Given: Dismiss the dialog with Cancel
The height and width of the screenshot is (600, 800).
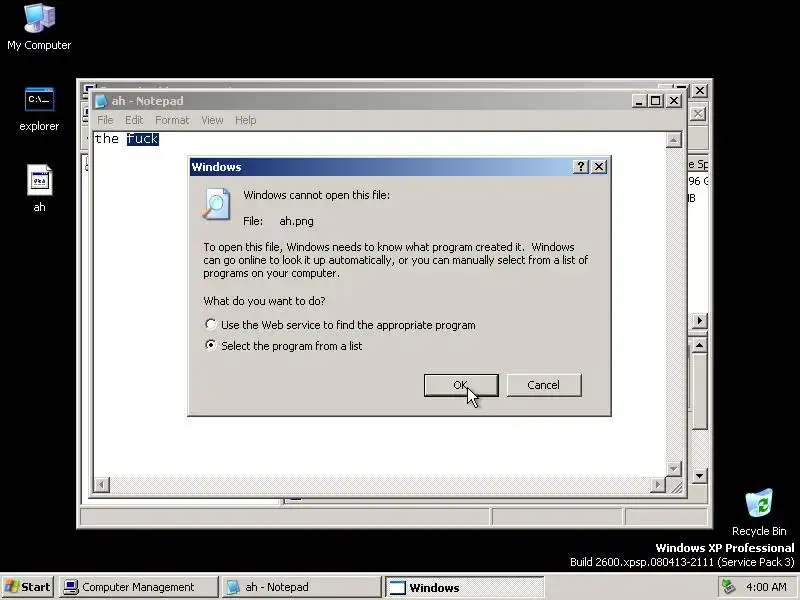Looking at the screenshot, I should click(544, 385).
